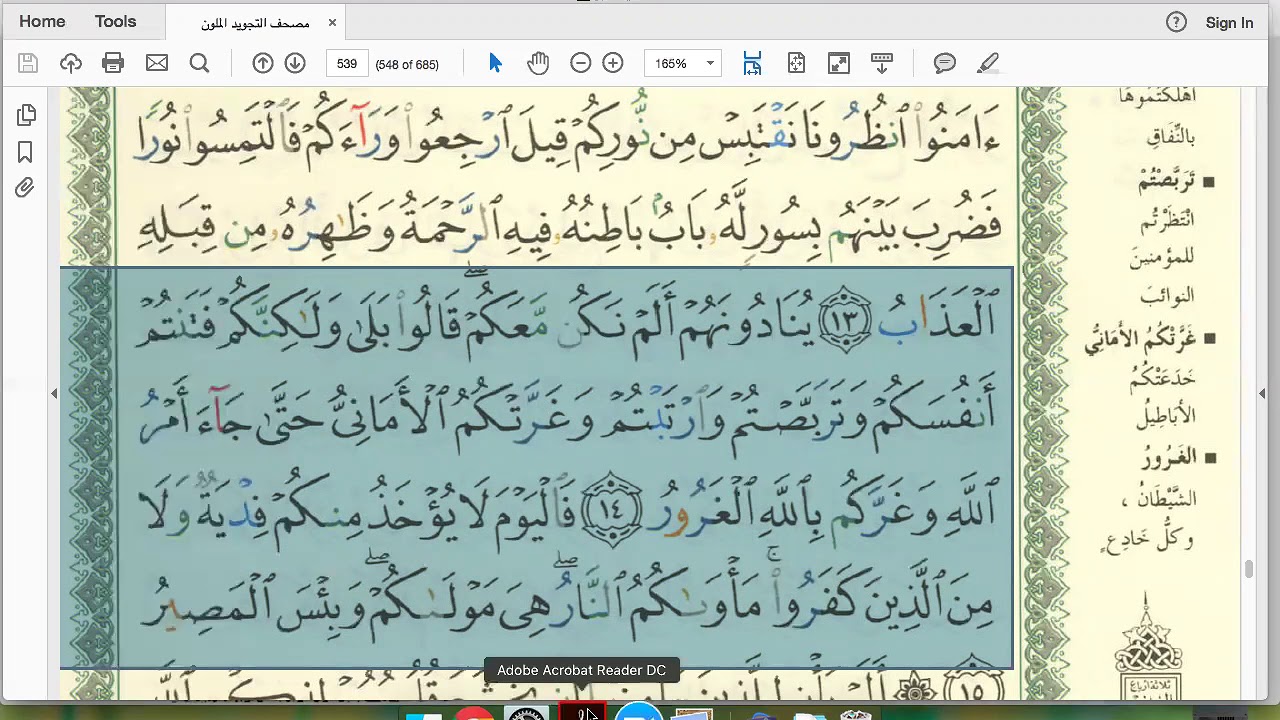
Task: Select the مصحف التجويد الملون document tab
Action: [x=256, y=23]
